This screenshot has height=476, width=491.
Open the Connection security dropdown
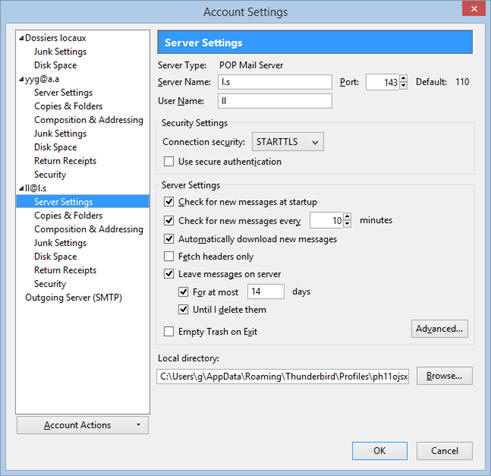pos(288,142)
